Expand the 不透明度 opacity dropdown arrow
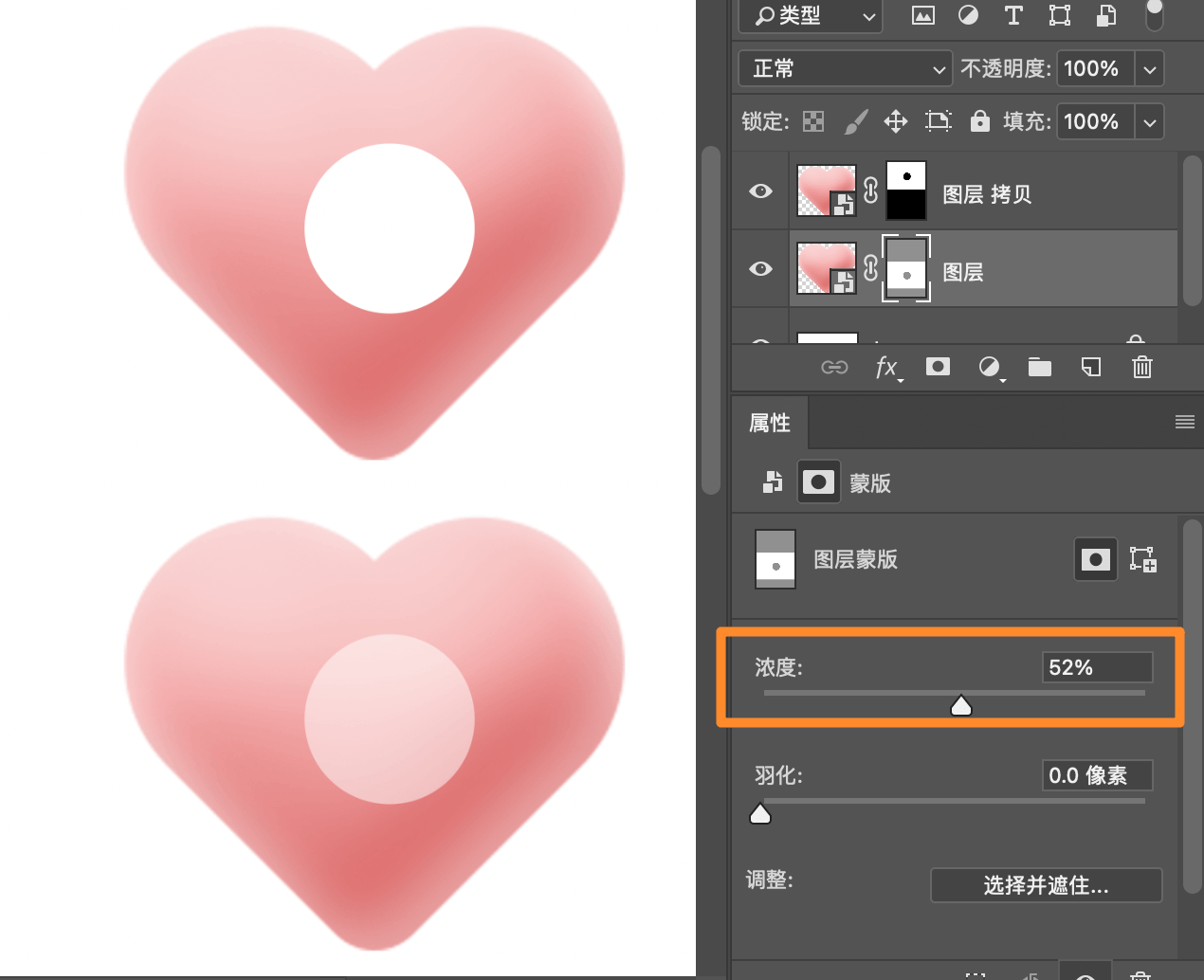Viewport: 1204px width, 980px height. click(1149, 69)
